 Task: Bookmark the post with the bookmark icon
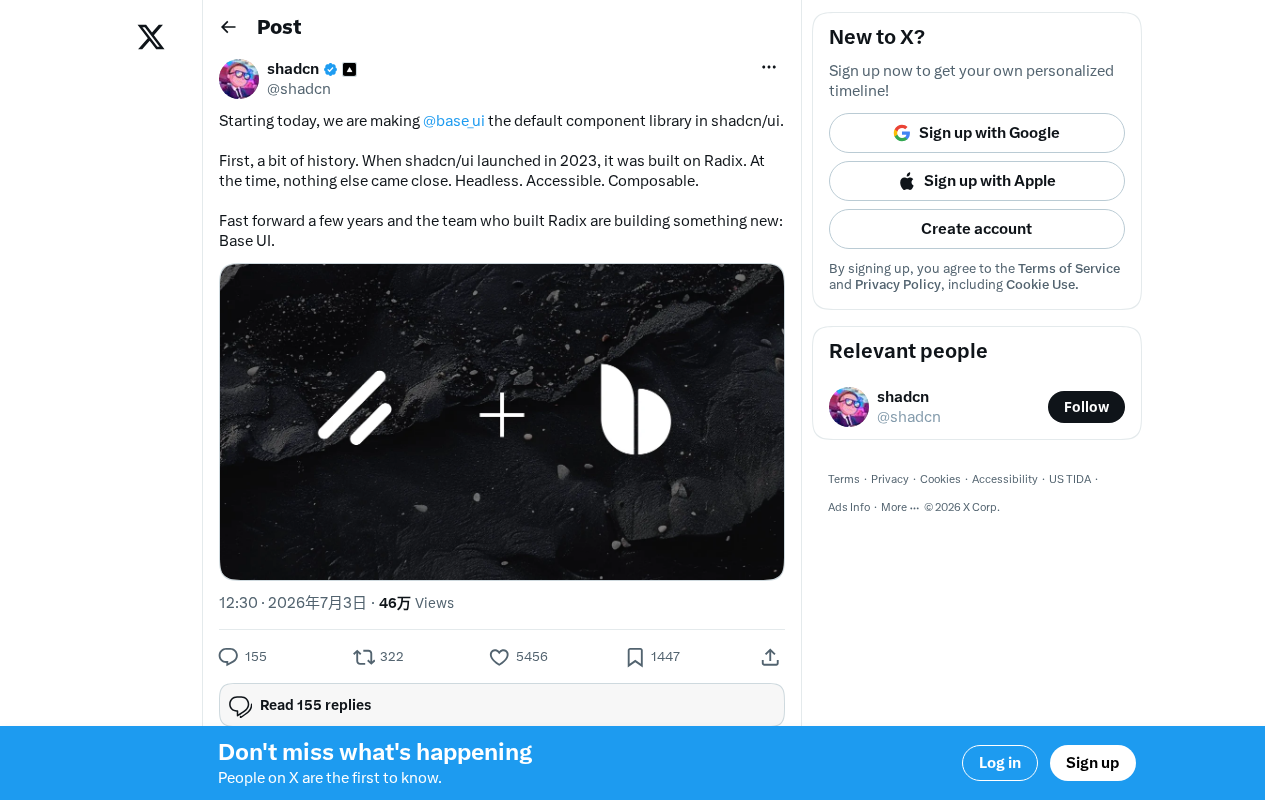coord(635,657)
